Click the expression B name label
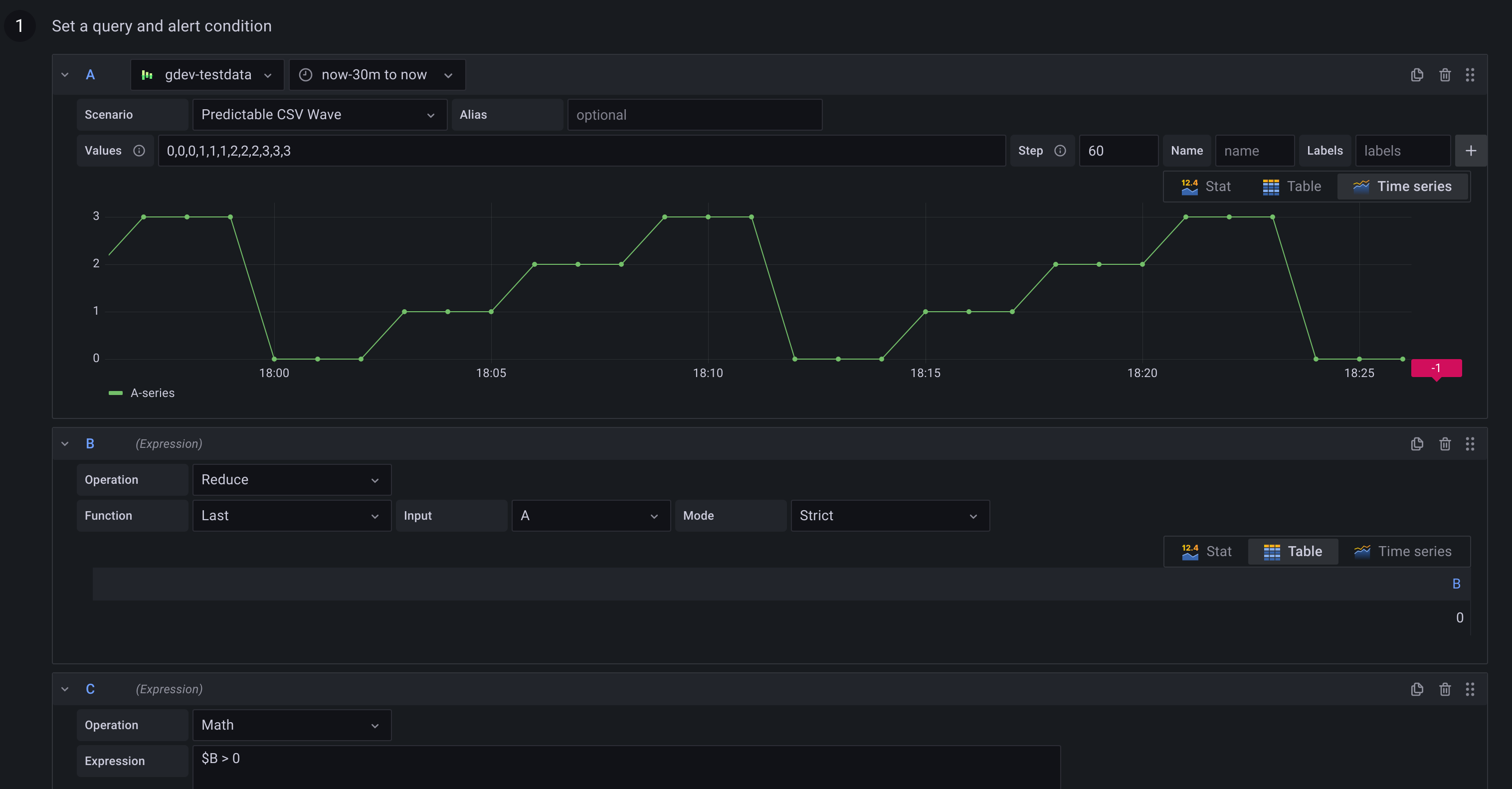 point(90,444)
